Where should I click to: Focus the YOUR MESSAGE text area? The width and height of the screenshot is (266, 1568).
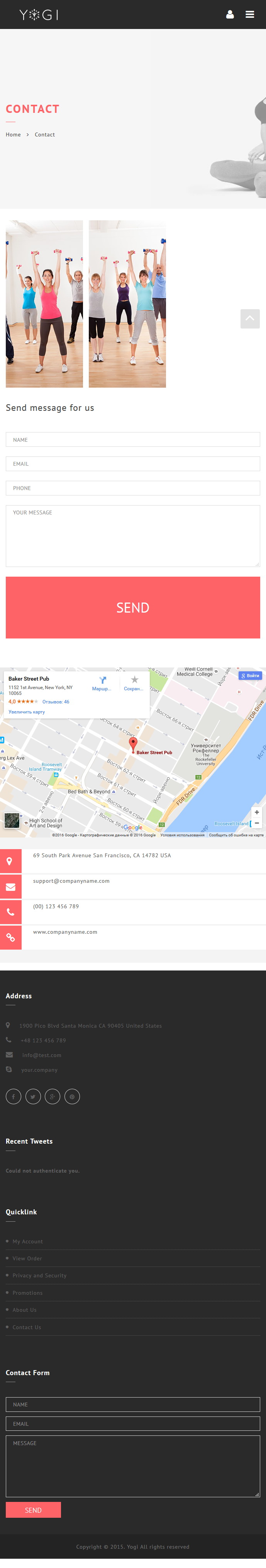(133, 536)
